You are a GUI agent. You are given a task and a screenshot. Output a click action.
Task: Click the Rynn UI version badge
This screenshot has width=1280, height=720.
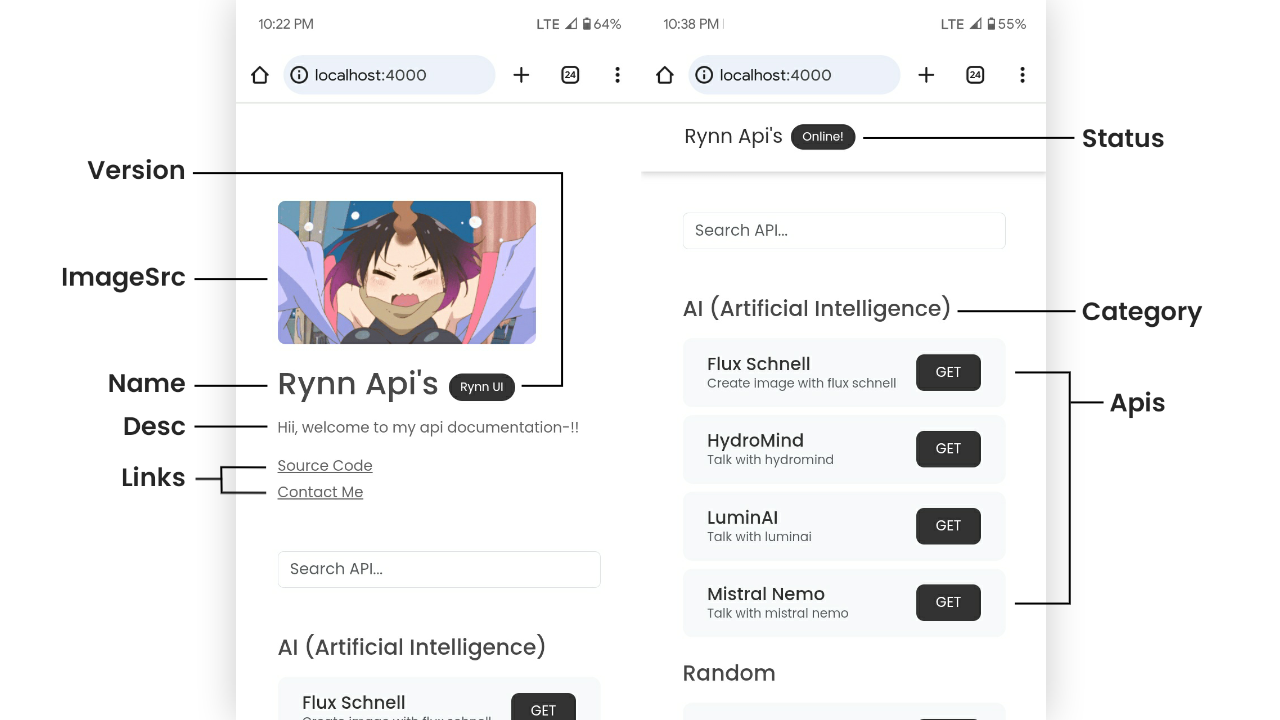(x=482, y=387)
